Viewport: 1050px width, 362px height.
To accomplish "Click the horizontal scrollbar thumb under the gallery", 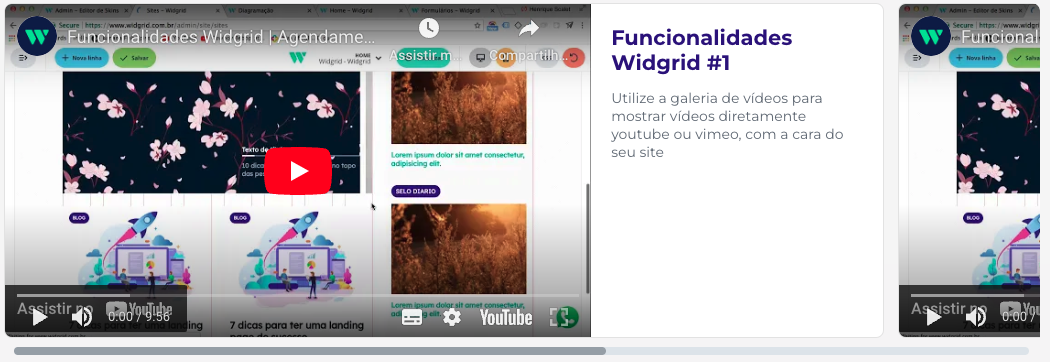I will (x=310, y=351).
